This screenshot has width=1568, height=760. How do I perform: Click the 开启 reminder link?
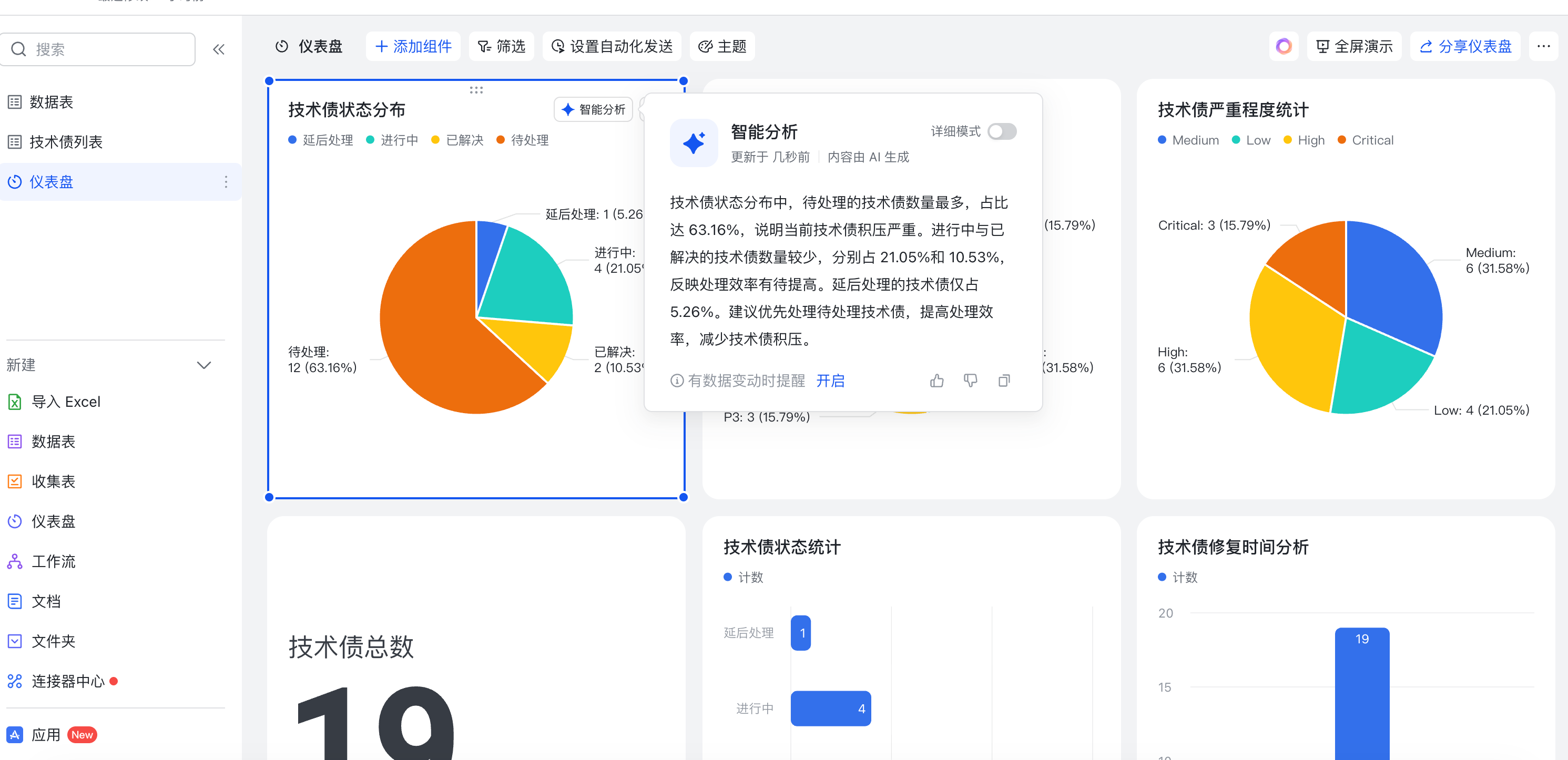tap(830, 381)
